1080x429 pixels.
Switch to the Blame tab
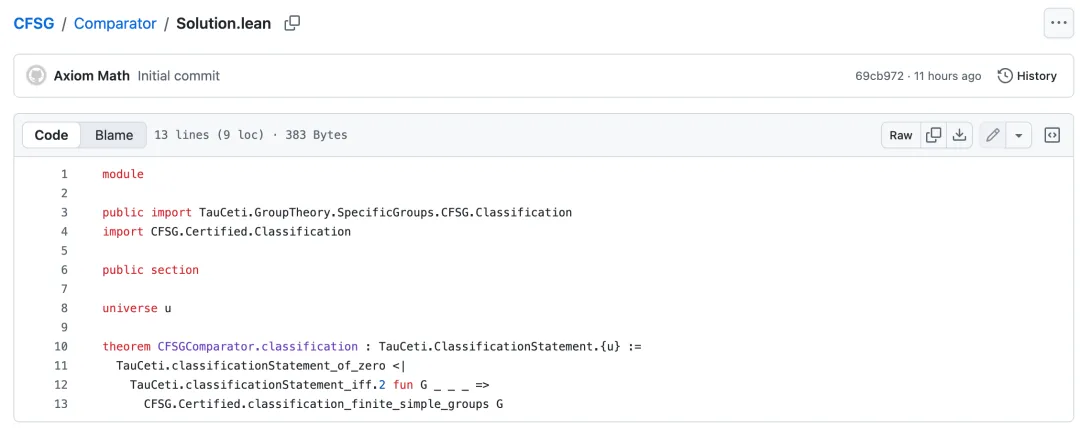point(114,135)
